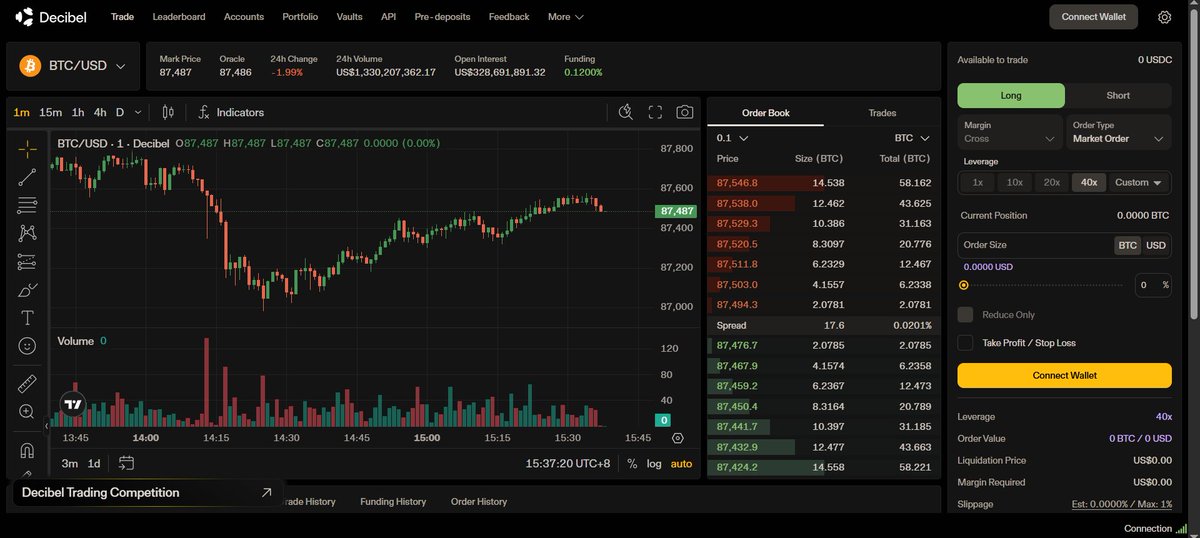Switch chart to fullscreen mode
The image size is (1200, 538).
pos(655,112)
